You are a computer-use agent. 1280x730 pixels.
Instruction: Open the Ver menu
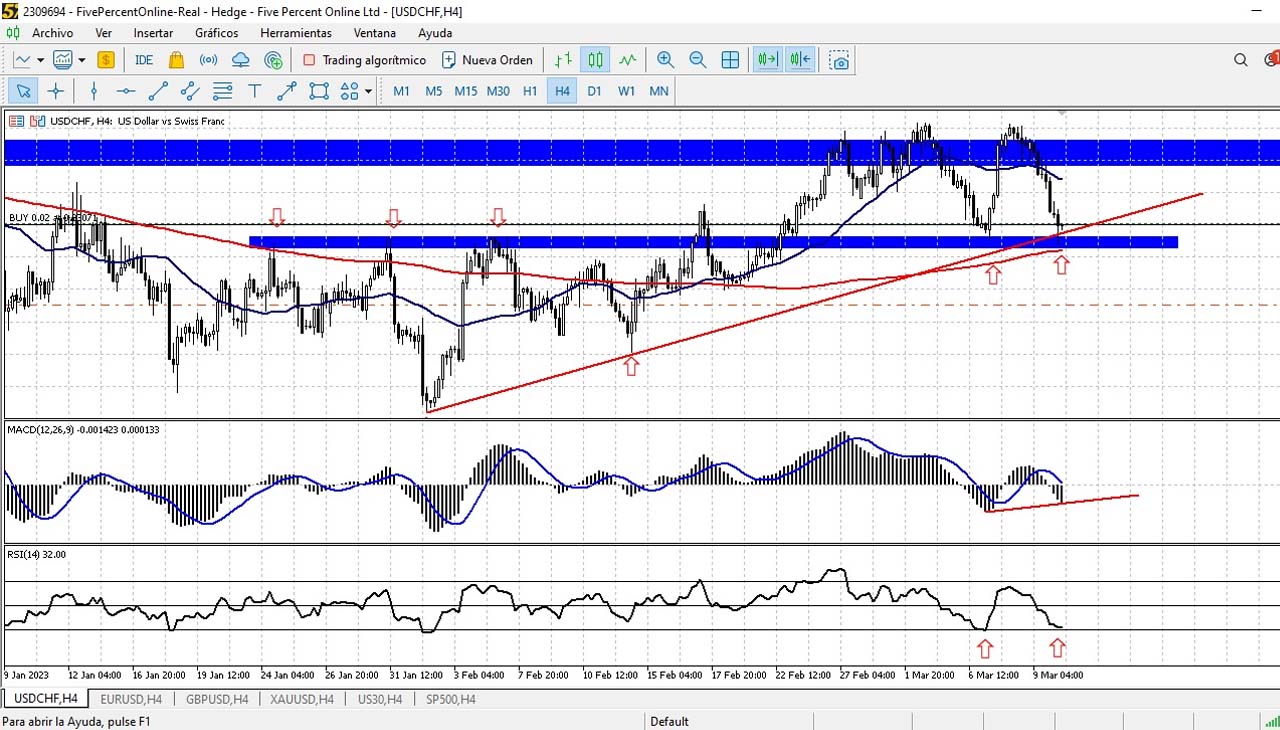pos(104,33)
